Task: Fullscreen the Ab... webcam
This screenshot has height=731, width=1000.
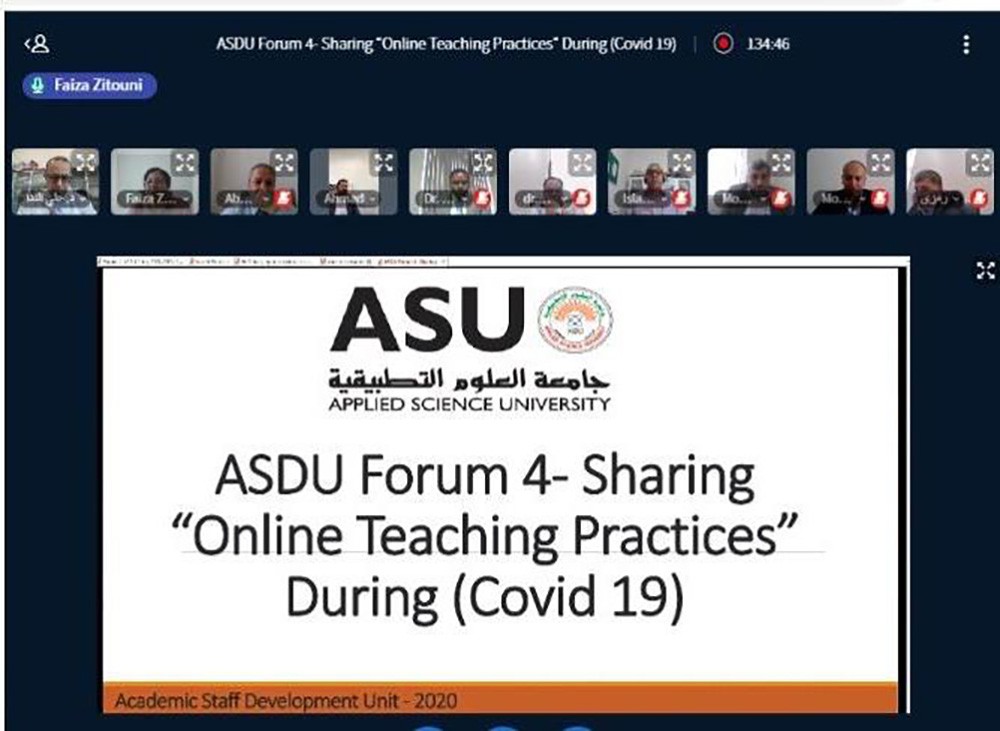Action: coord(284,163)
